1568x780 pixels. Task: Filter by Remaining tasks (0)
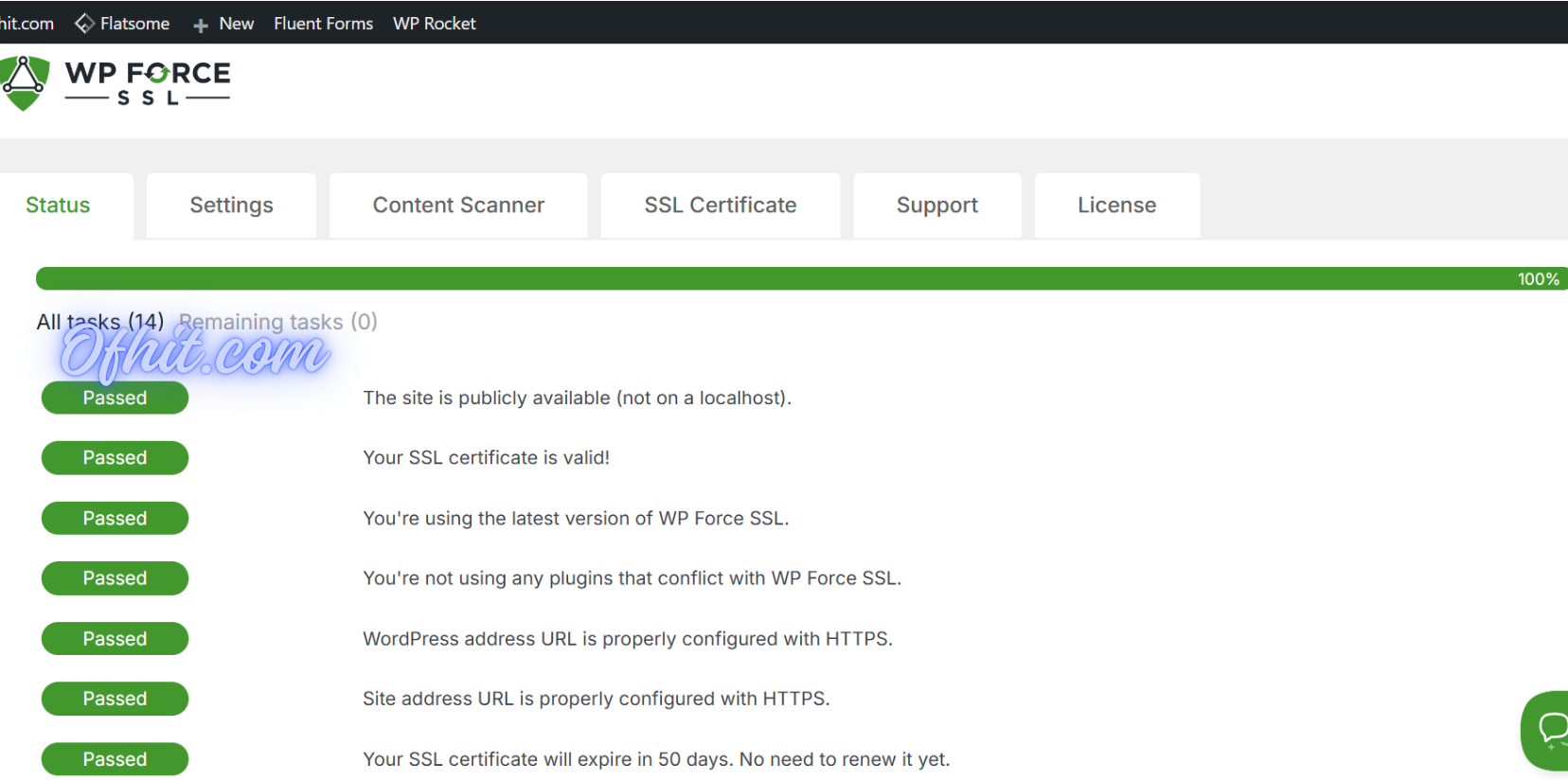point(277,322)
